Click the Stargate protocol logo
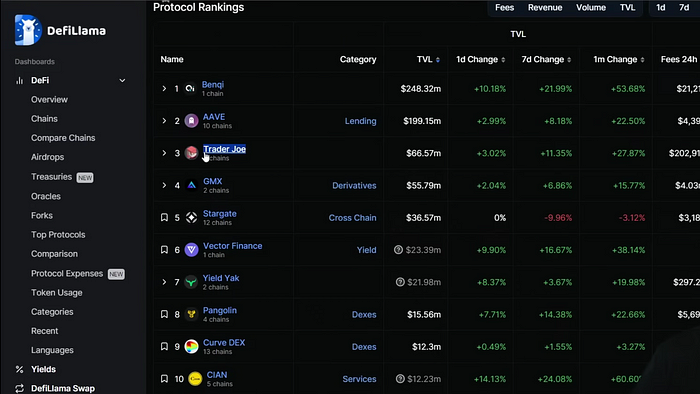 point(191,217)
